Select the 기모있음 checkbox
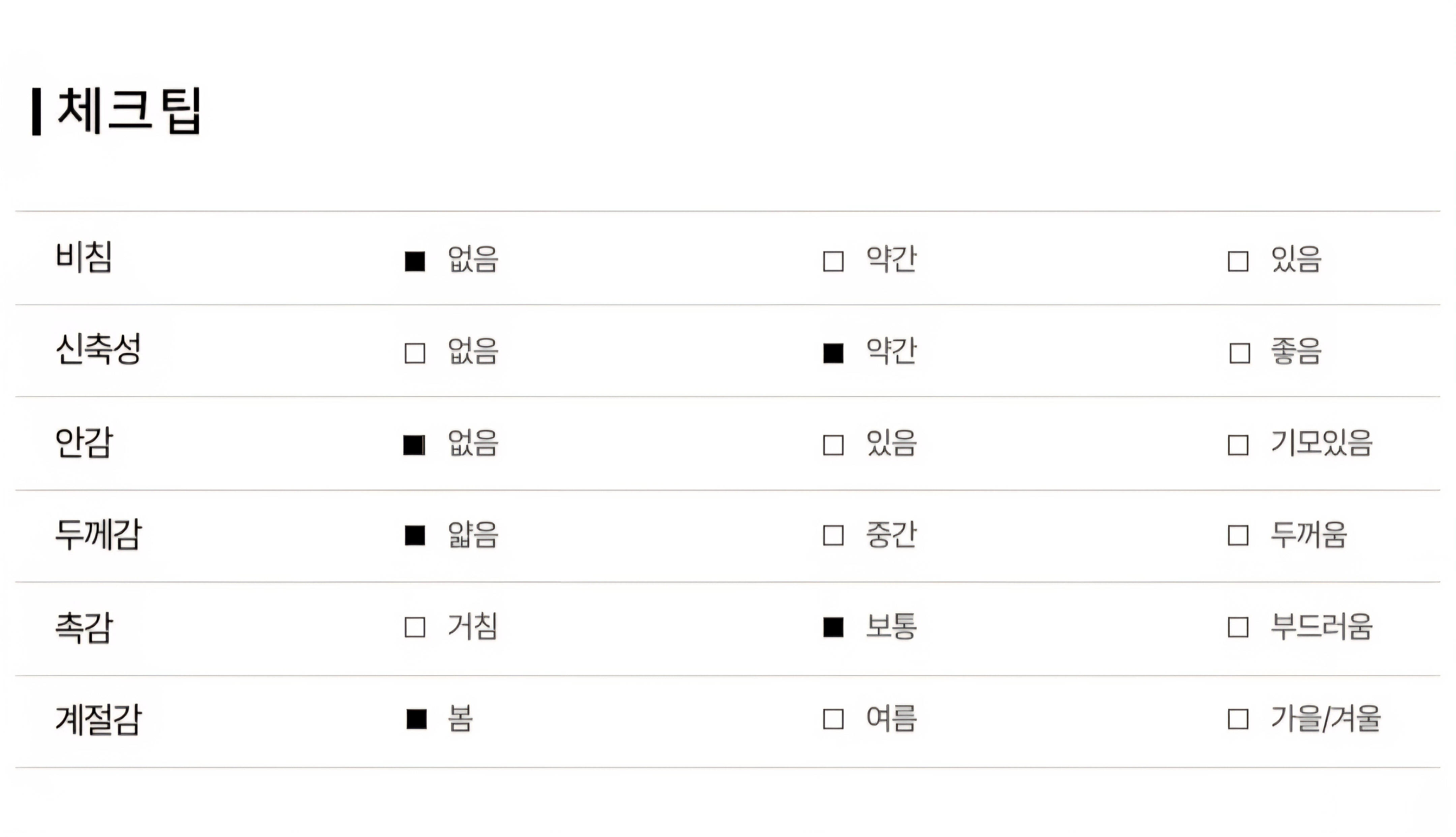 point(1238,445)
